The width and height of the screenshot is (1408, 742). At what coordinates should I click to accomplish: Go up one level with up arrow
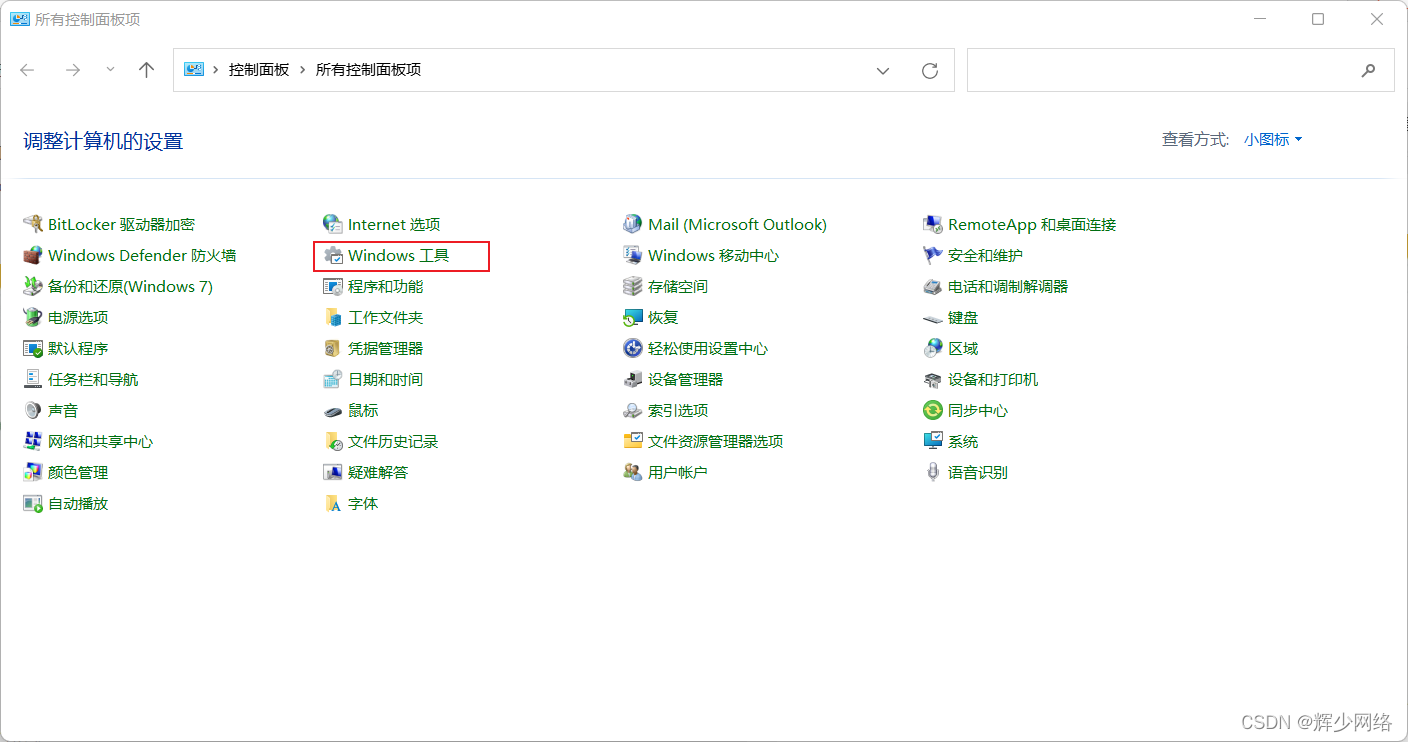pyautogui.click(x=147, y=70)
